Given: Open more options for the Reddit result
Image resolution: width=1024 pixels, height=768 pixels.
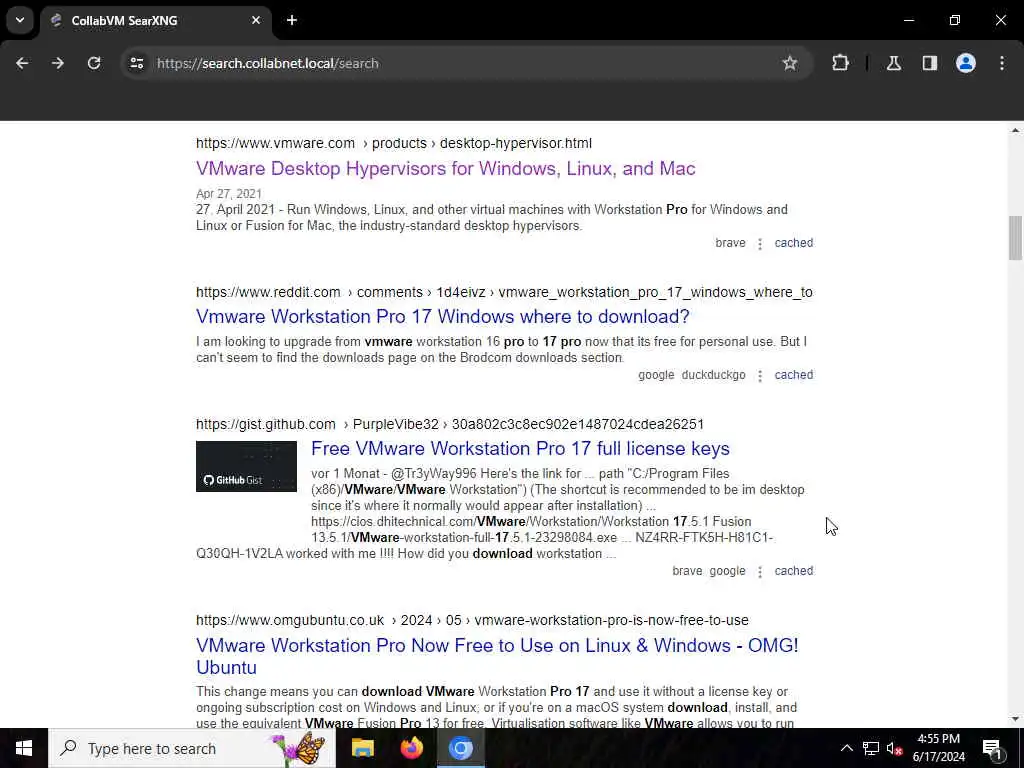Looking at the screenshot, I should (x=760, y=376).
